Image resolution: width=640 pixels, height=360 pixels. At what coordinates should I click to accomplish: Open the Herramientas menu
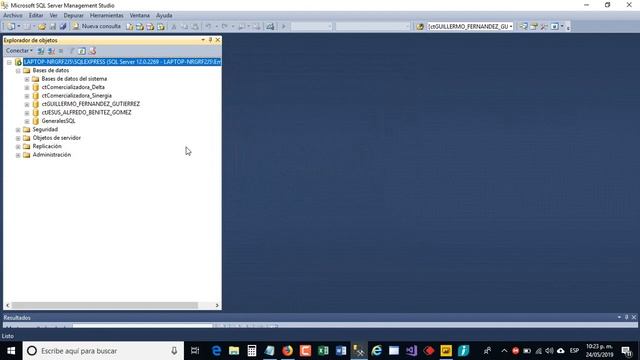point(107,15)
